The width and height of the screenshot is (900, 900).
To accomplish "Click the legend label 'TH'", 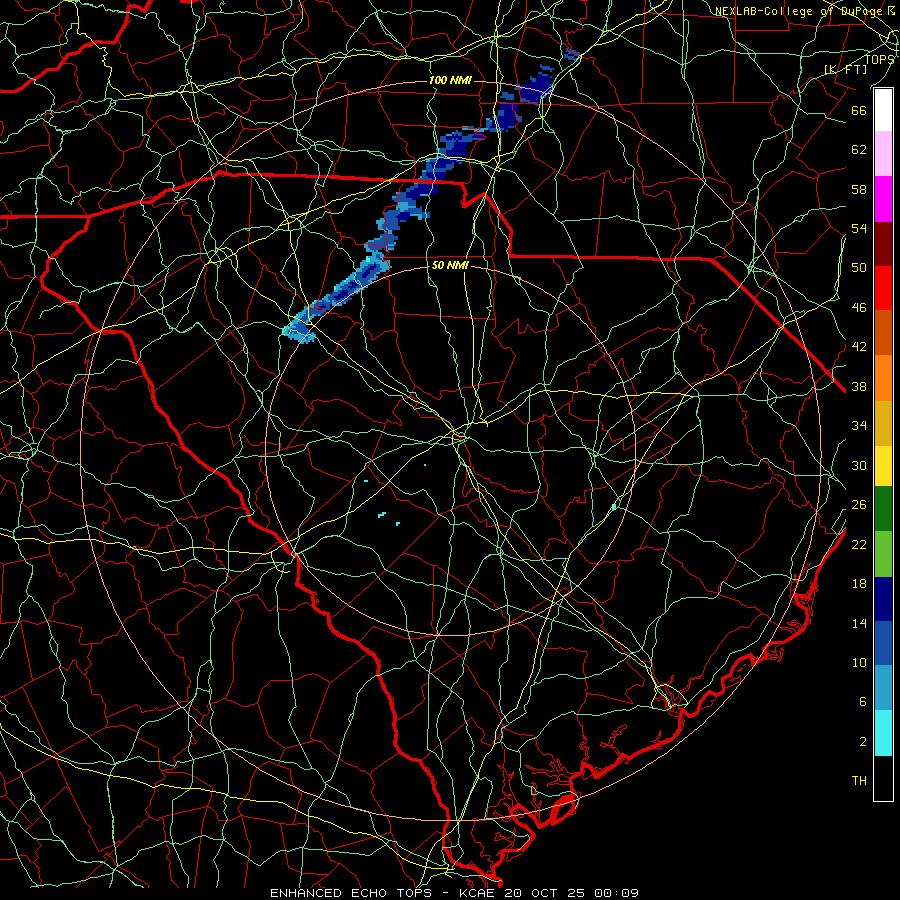I will (x=859, y=781).
